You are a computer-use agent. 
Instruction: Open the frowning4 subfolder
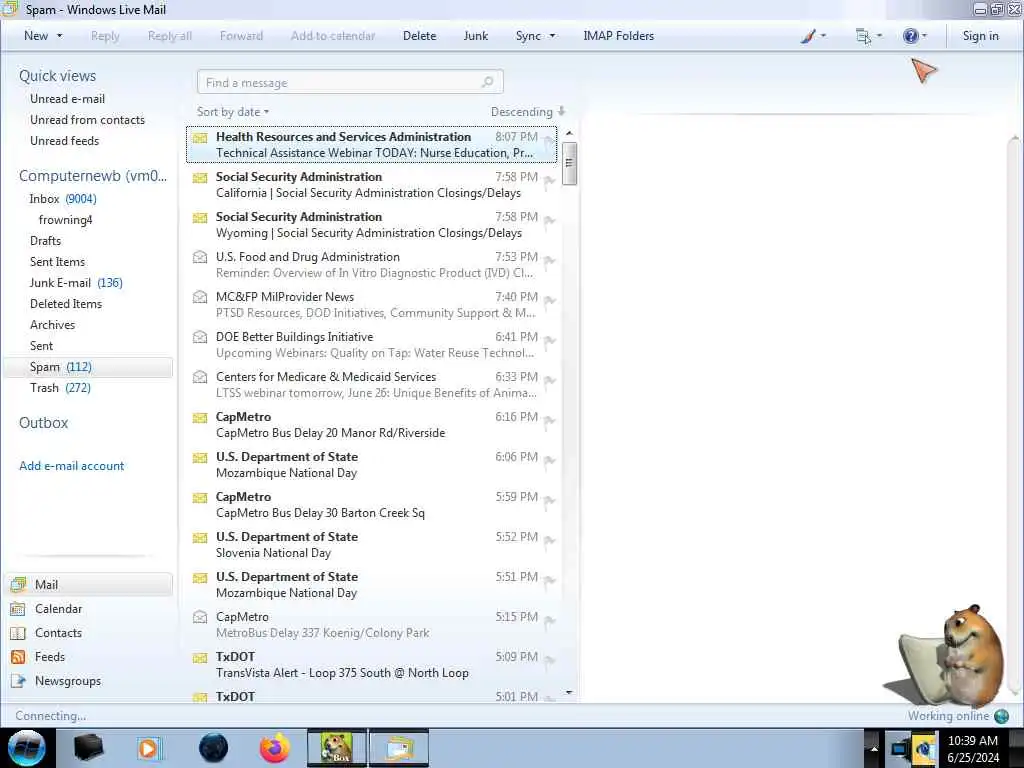pos(65,220)
